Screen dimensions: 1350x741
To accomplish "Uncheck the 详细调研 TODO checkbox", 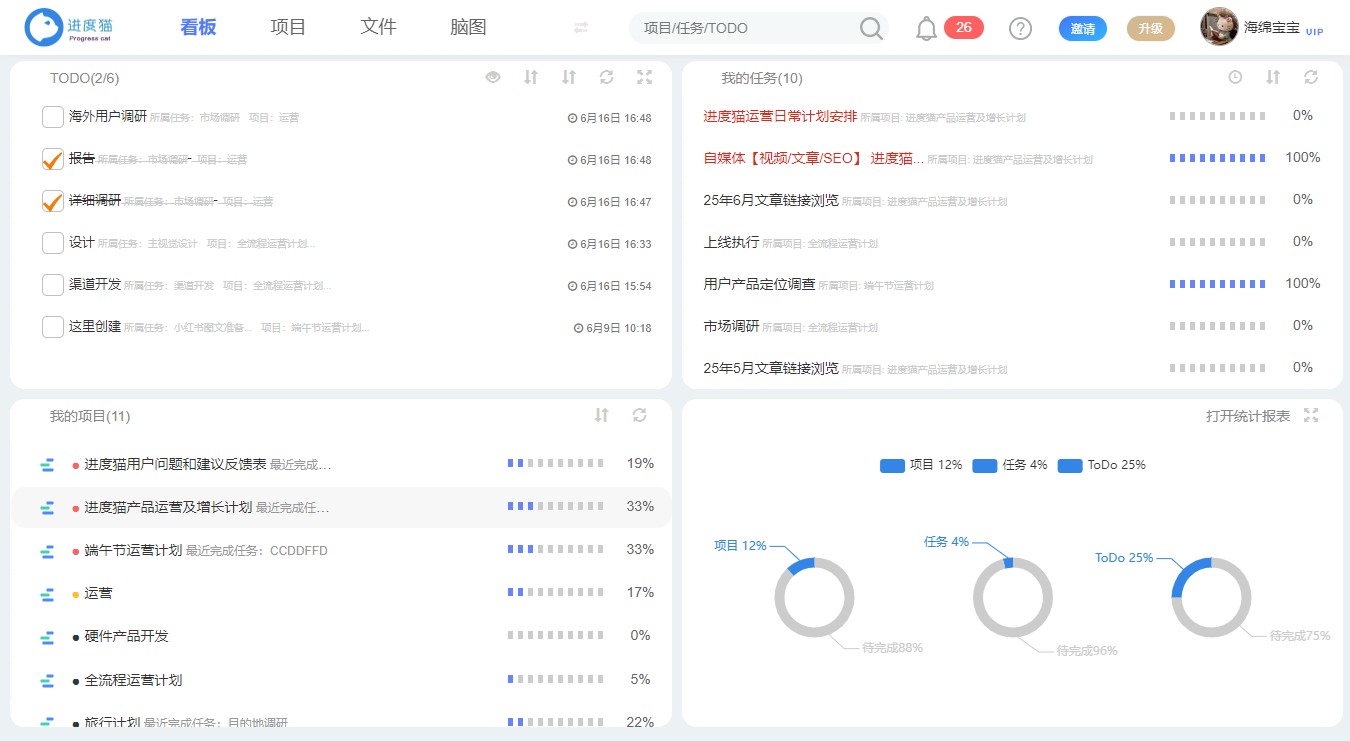I will (x=52, y=200).
